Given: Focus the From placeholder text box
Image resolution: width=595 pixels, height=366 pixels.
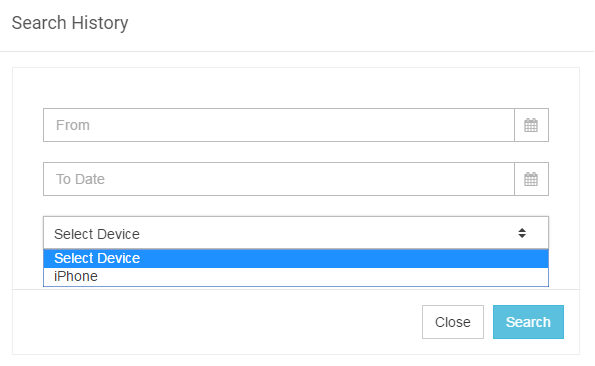Looking at the screenshot, I should point(279,125).
